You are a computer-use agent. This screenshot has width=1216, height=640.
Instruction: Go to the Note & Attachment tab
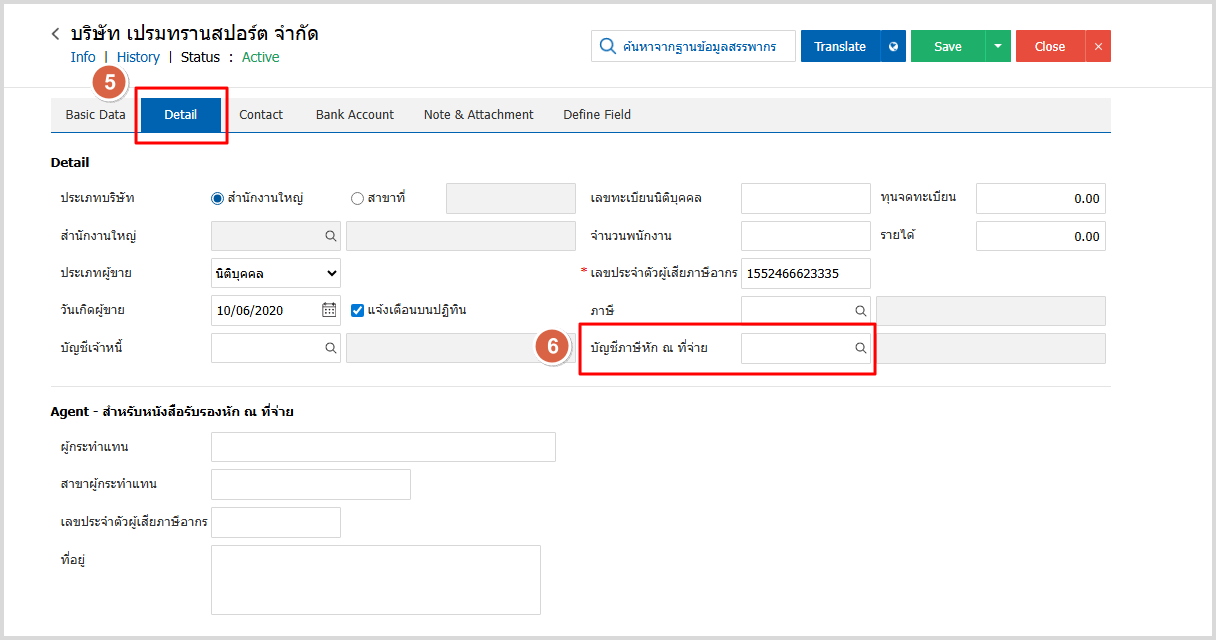[x=478, y=115]
